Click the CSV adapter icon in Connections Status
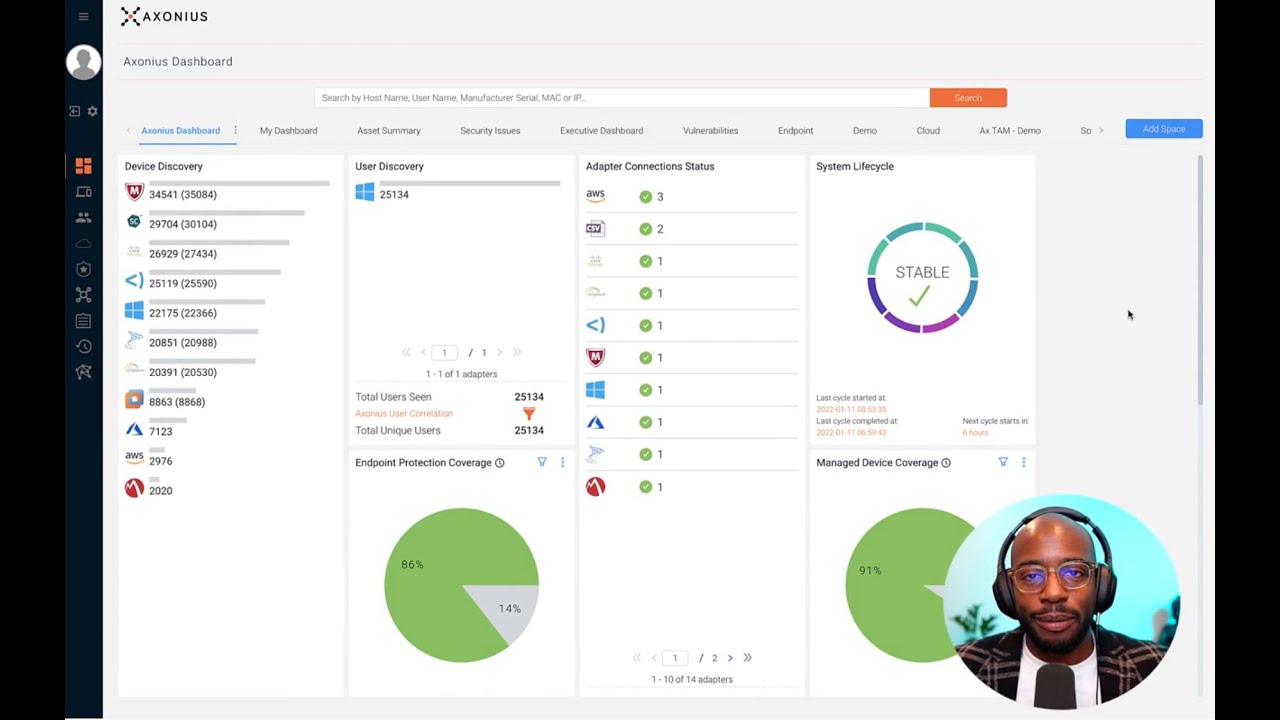The image size is (1280, 720). point(595,228)
